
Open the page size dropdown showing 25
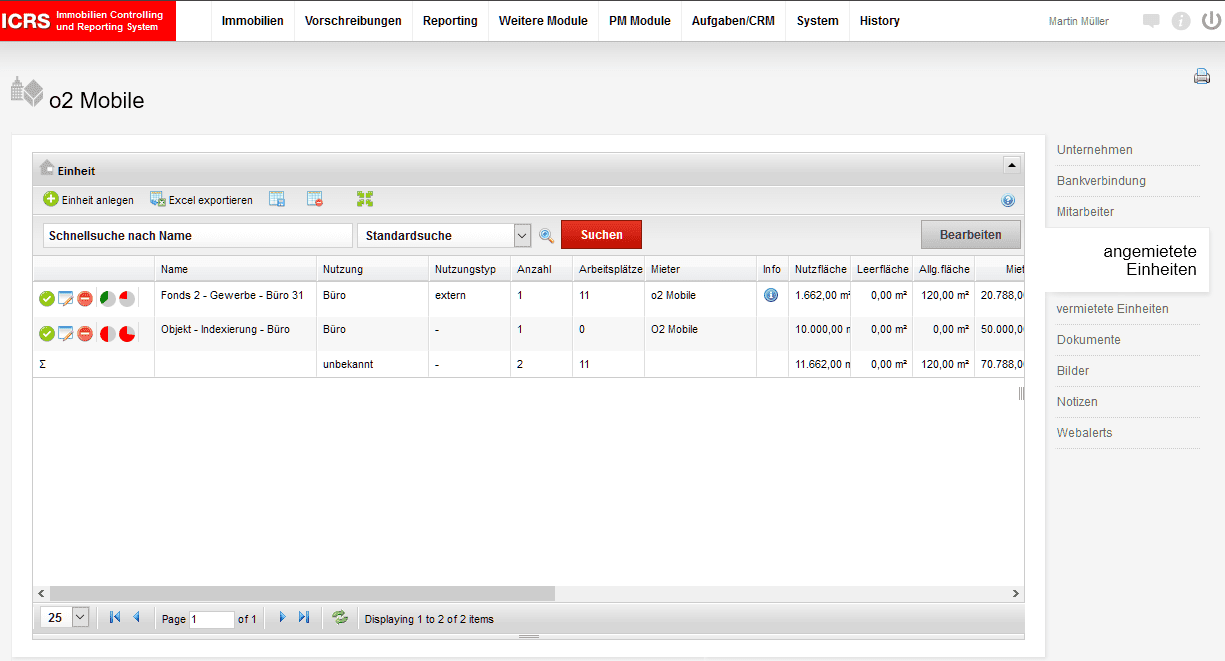point(80,618)
